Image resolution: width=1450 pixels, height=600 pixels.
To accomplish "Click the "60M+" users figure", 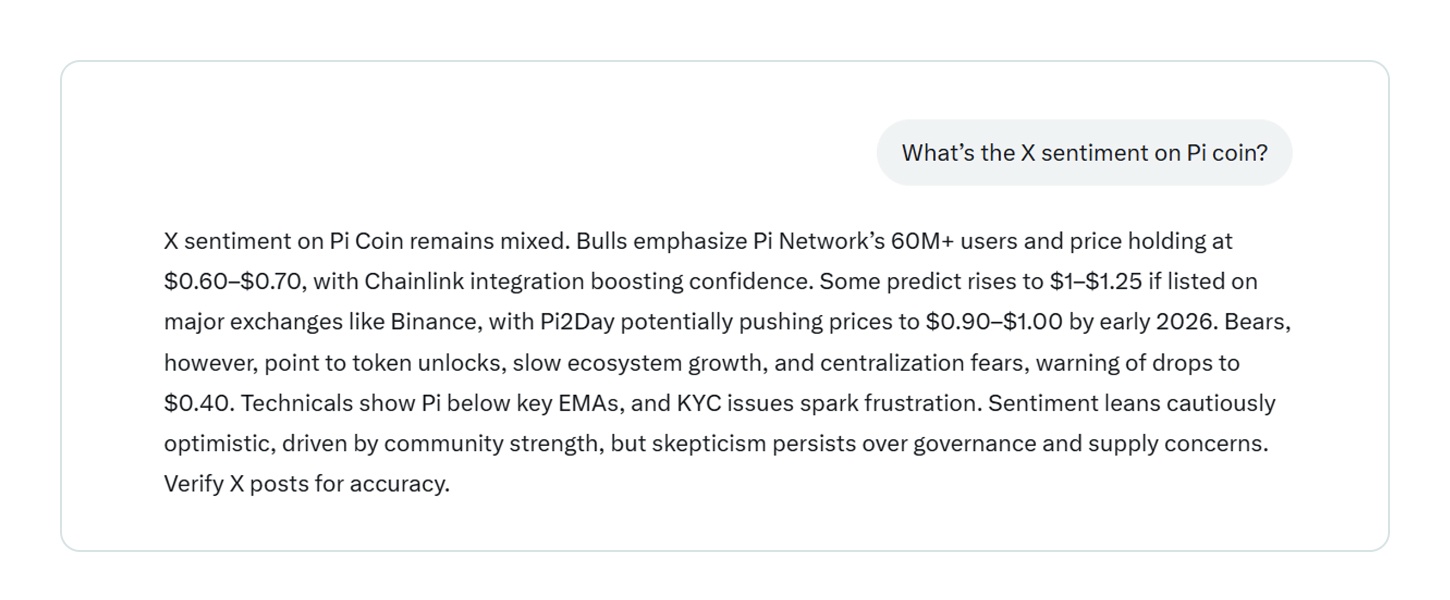I will pos(915,241).
